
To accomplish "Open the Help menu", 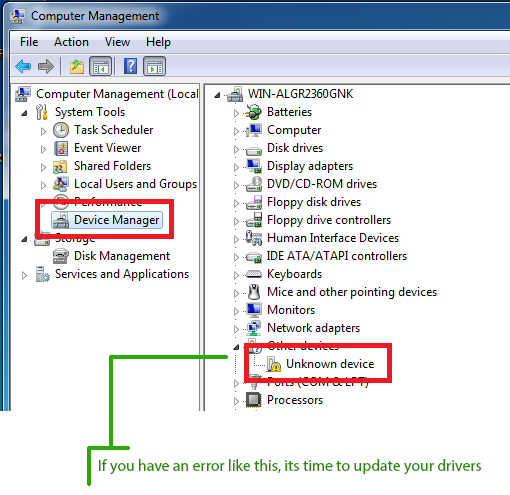I will click(x=158, y=42).
